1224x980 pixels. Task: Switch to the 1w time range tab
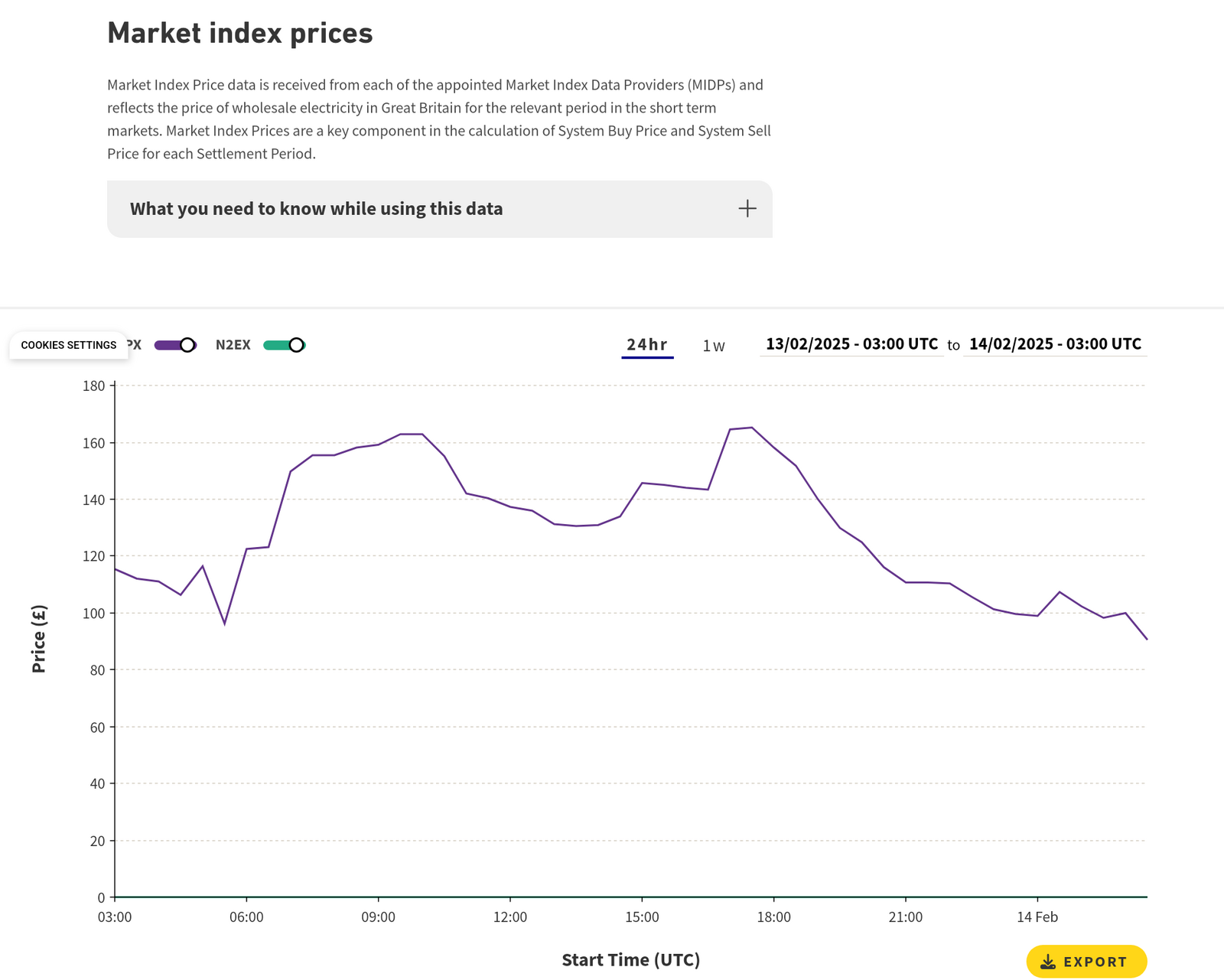714,346
